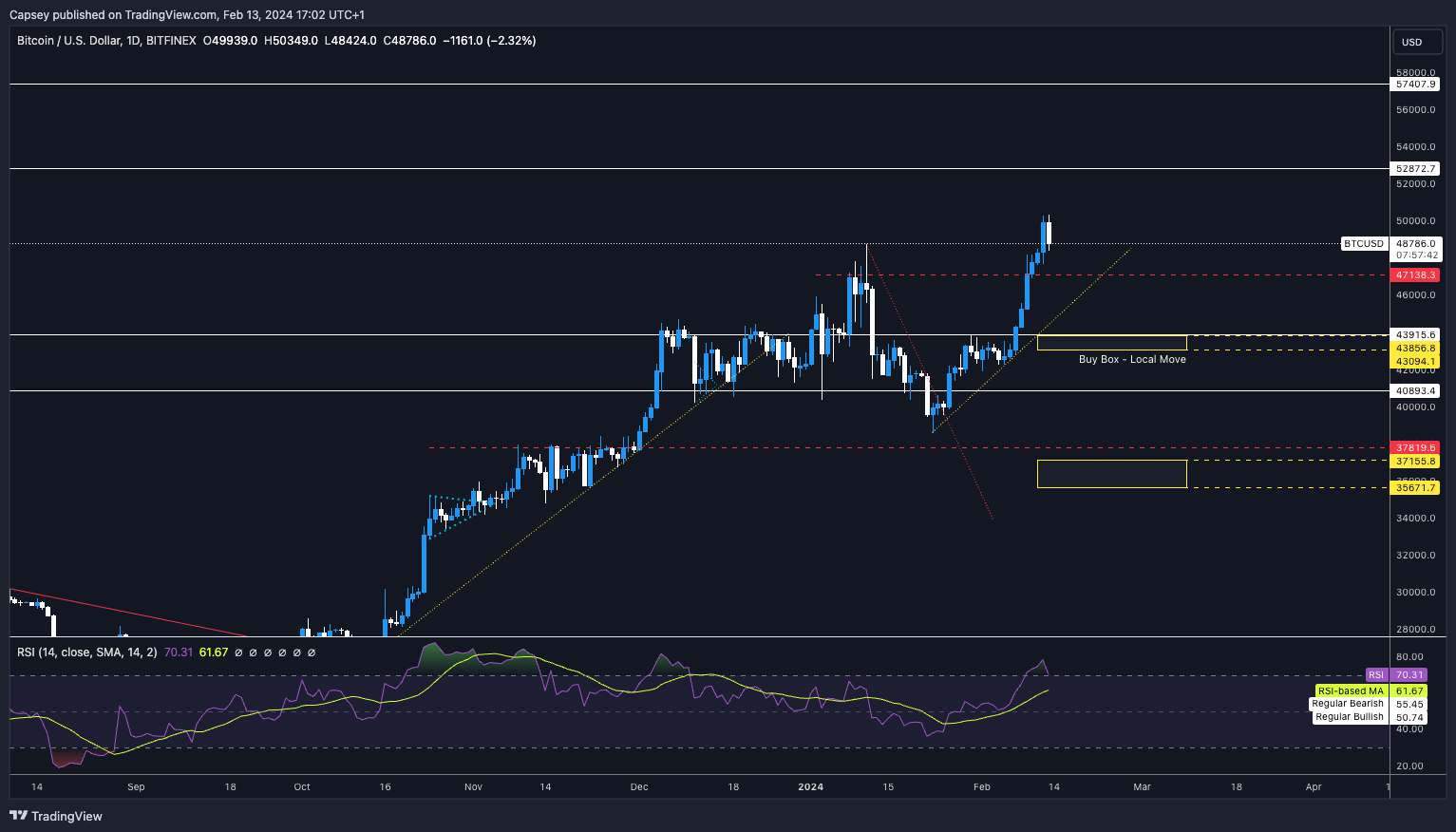Select the BTCUSD current price label
The height and width of the screenshot is (832, 1456).
tap(1363, 244)
